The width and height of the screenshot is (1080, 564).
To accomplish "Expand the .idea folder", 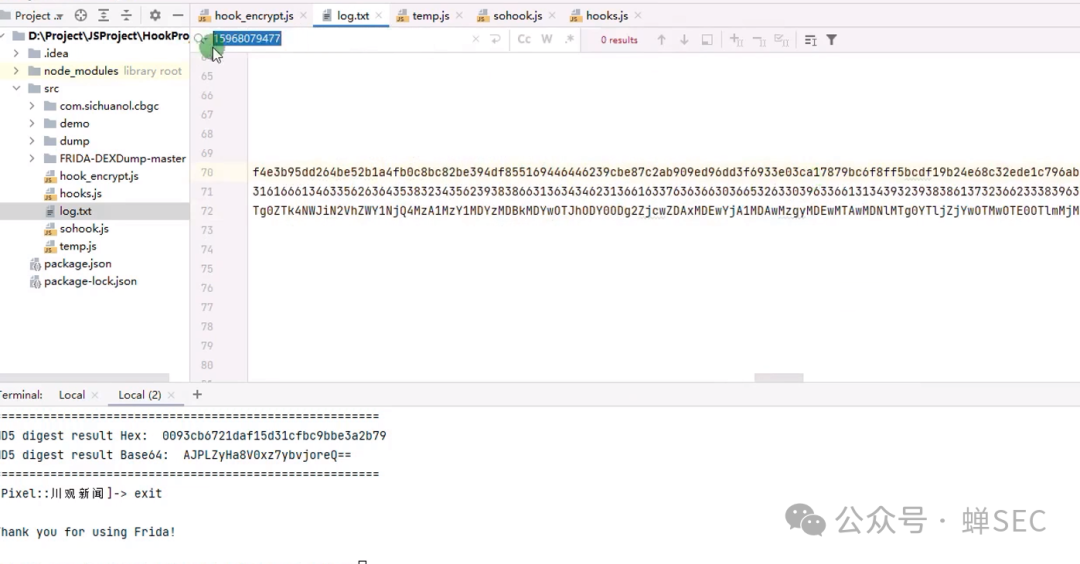I will tap(16, 53).
